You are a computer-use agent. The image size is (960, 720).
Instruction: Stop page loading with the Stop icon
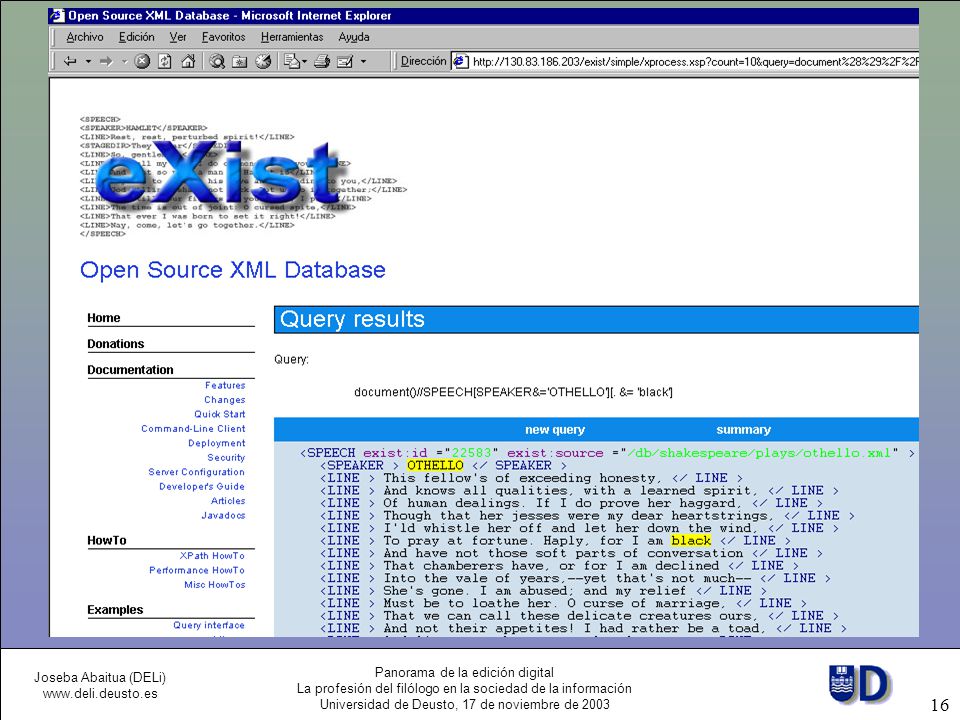(142, 61)
